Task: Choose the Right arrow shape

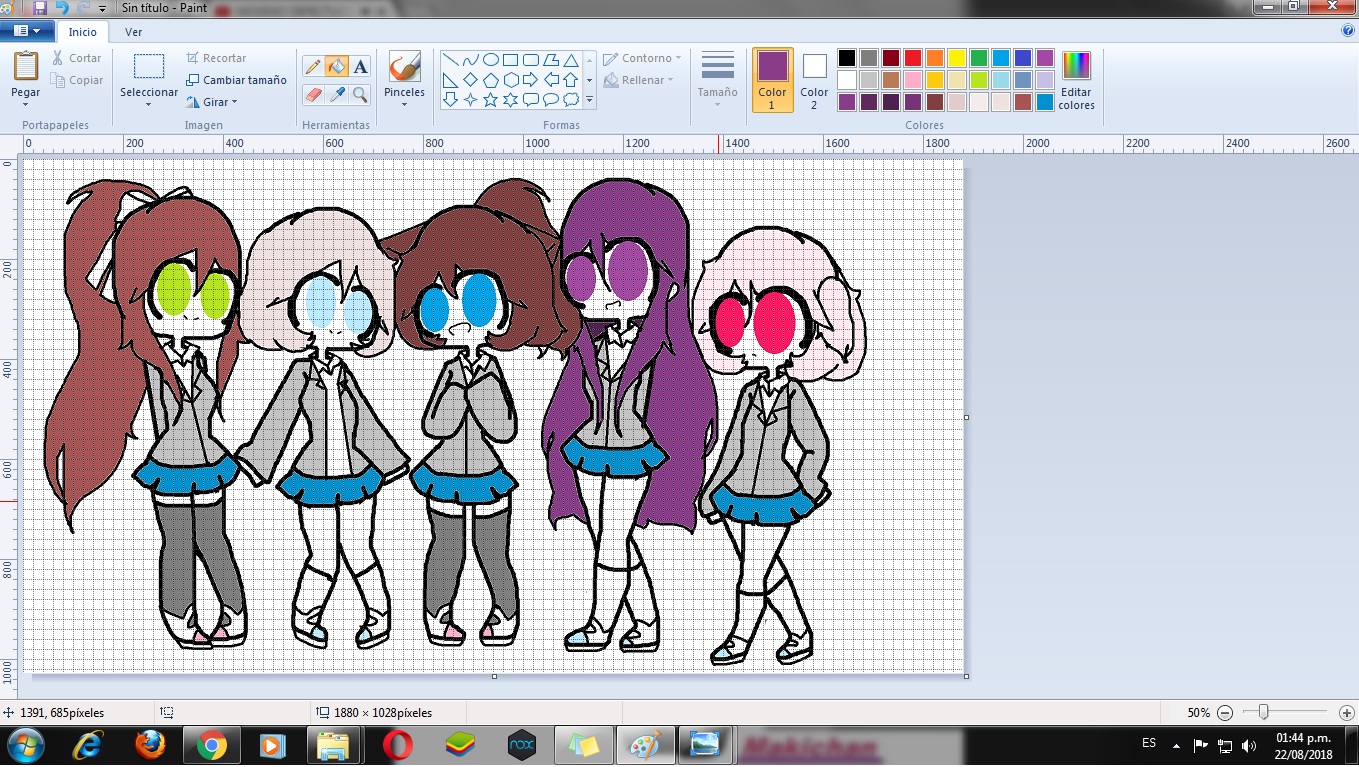Action: click(531, 80)
